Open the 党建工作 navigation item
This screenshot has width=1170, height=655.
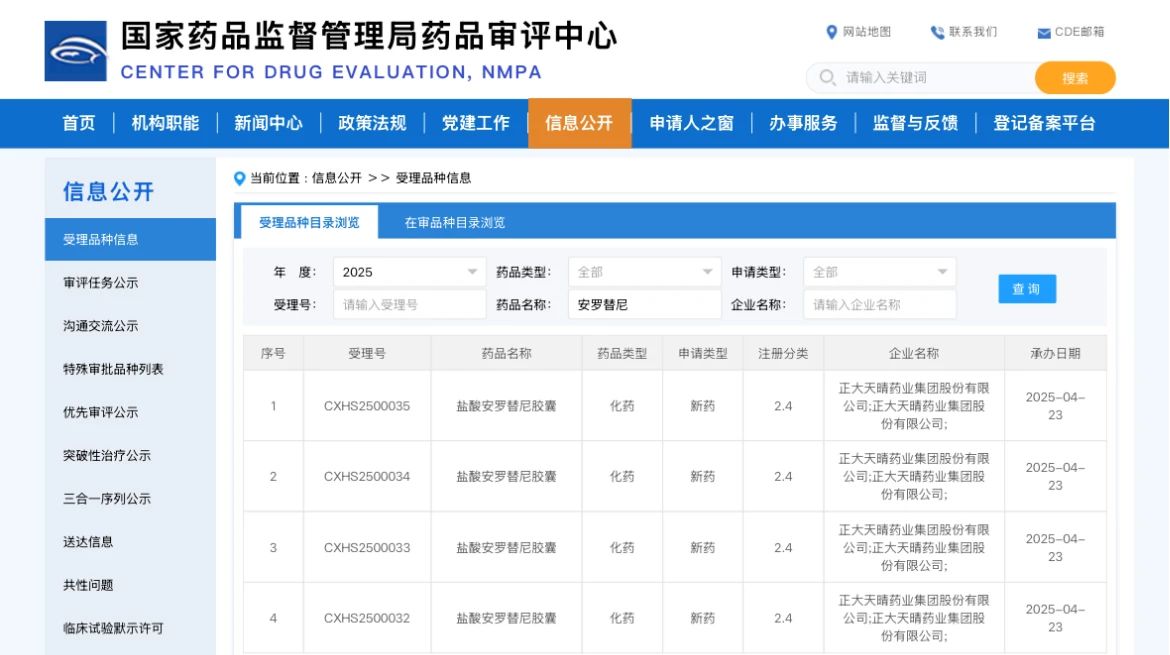click(x=475, y=123)
